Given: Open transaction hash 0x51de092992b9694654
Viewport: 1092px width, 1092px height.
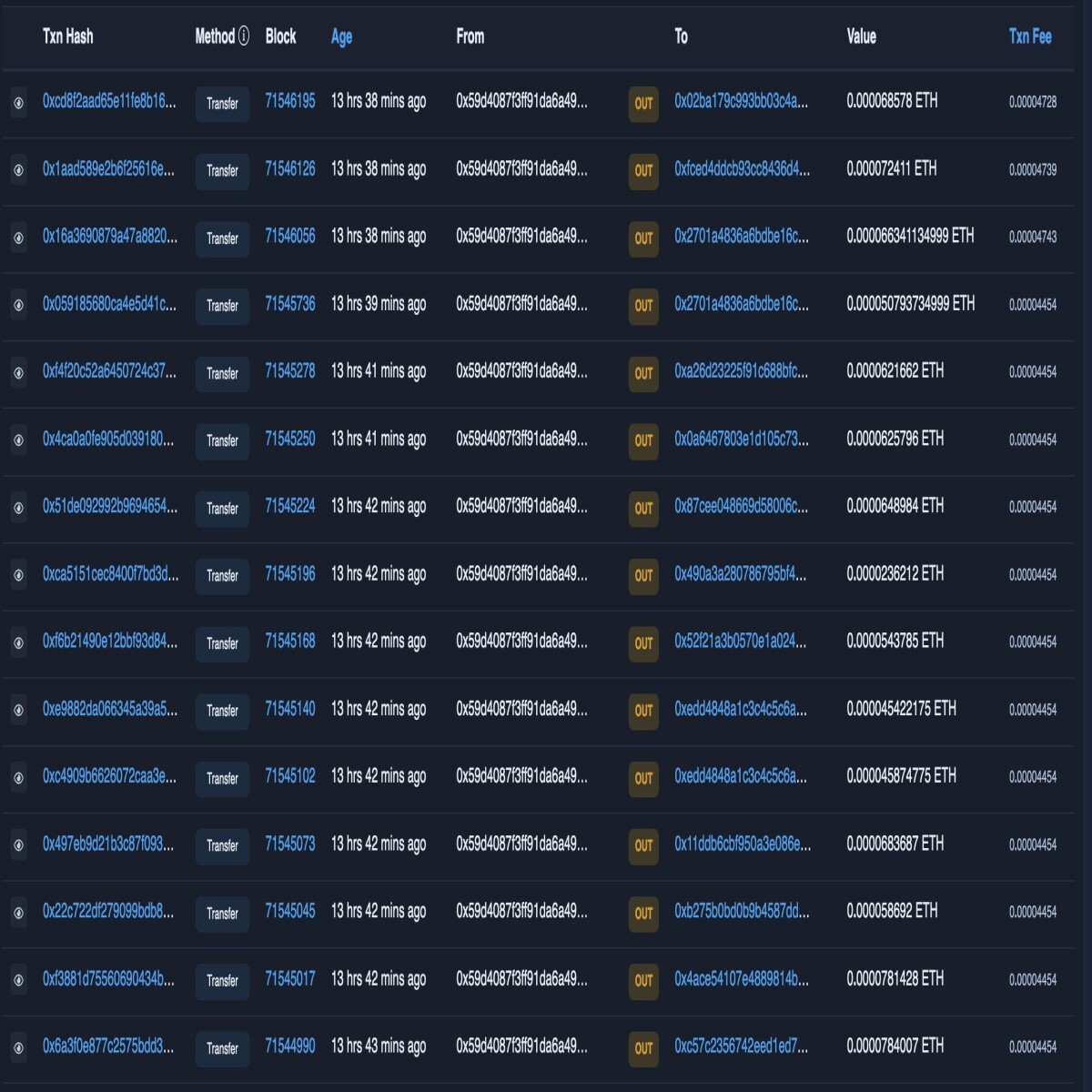Looking at the screenshot, I should (x=110, y=506).
